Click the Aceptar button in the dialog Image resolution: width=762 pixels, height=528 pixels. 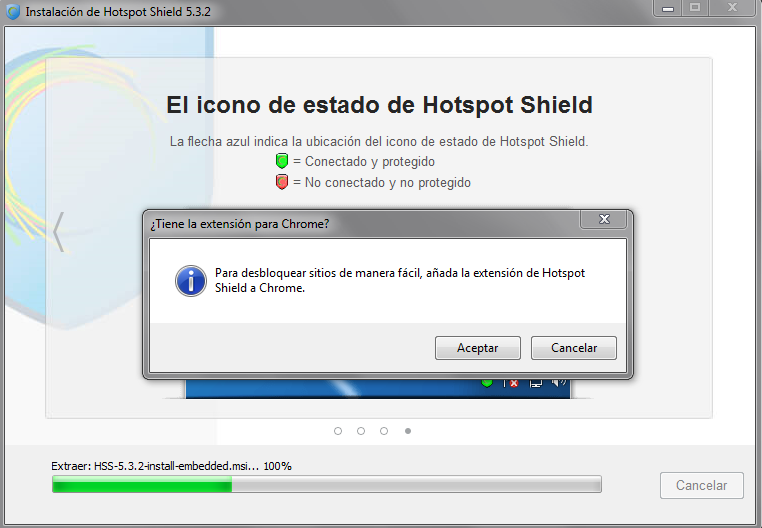coord(478,348)
